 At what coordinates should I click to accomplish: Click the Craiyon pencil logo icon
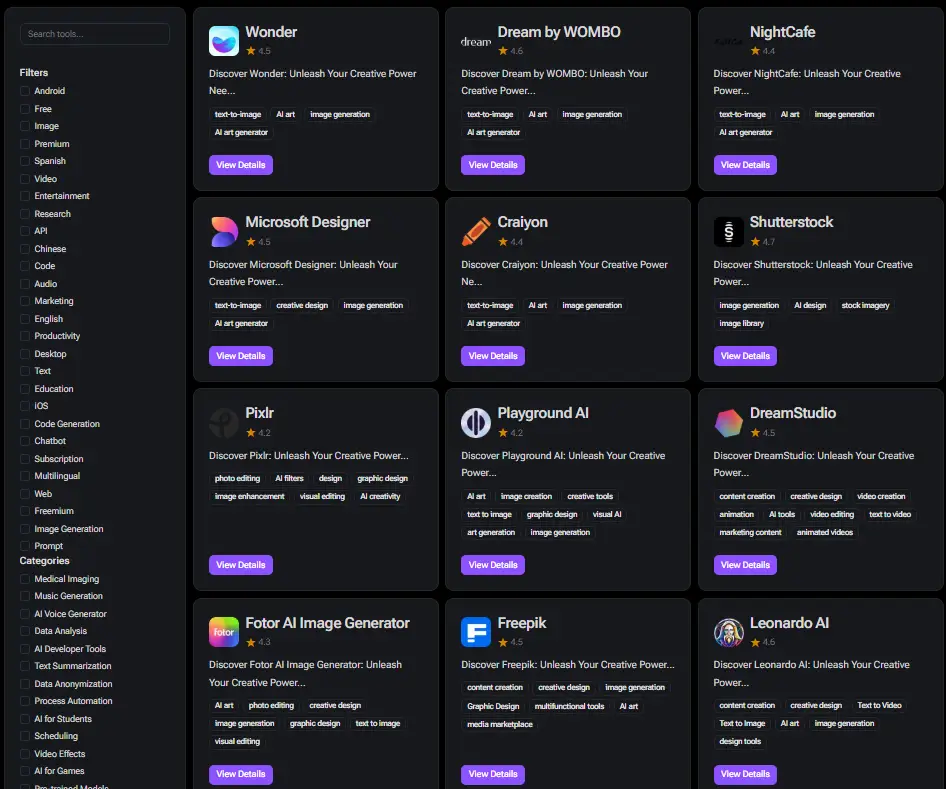point(476,232)
